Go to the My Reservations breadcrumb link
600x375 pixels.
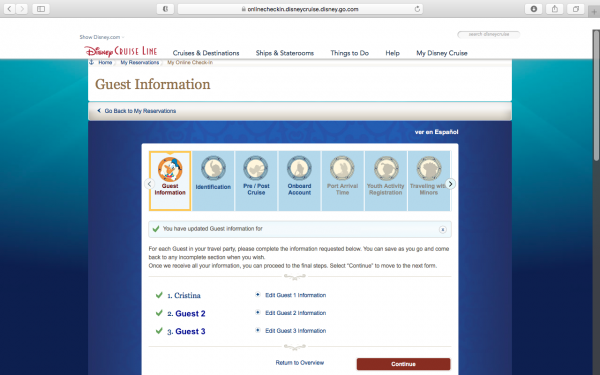(140, 62)
